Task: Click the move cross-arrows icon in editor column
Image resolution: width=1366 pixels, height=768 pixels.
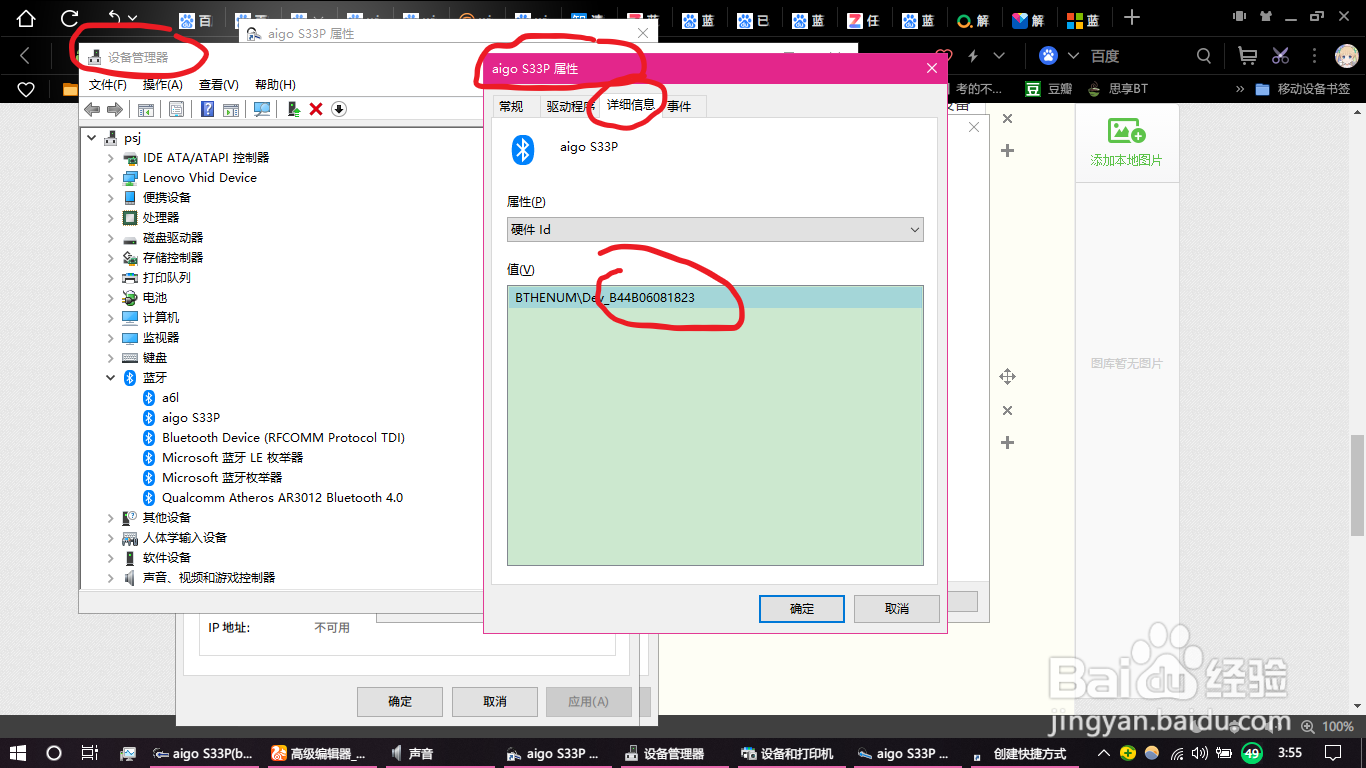Action: click(1007, 377)
